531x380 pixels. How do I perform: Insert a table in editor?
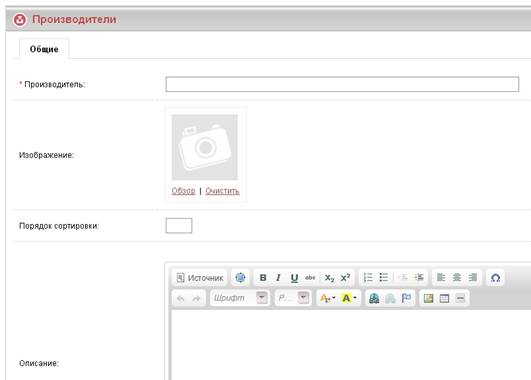pyautogui.click(x=444, y=298)
